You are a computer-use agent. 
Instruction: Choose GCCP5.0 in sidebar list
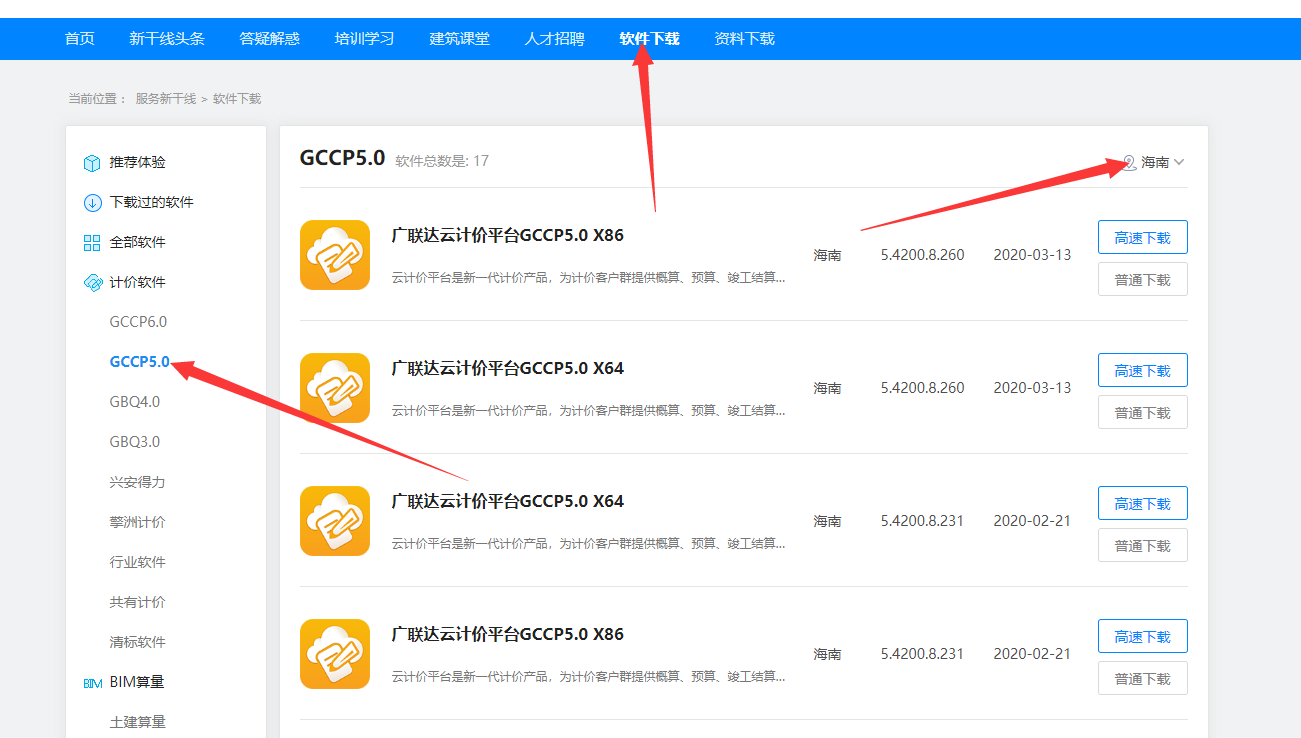click(140, 362)
